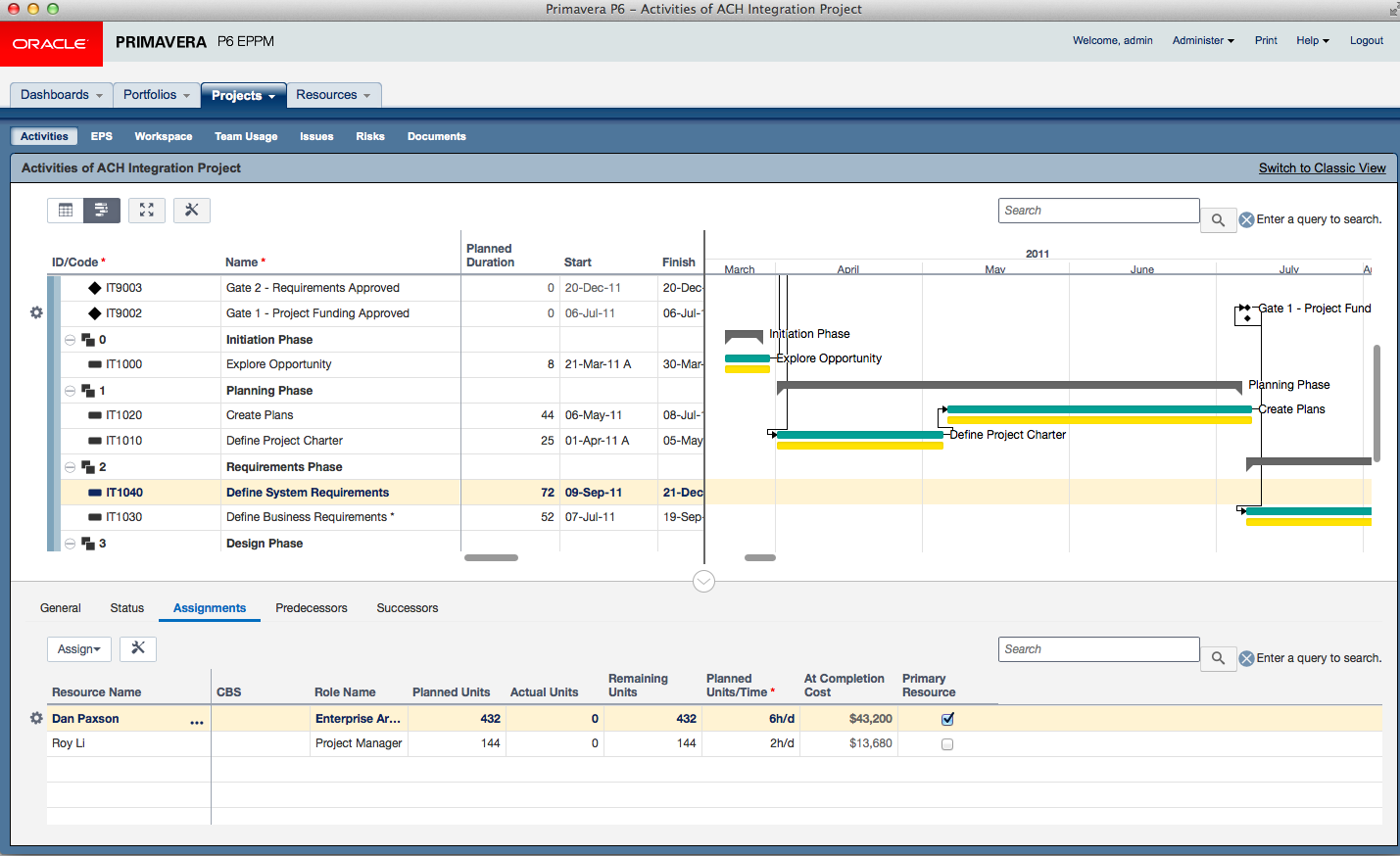This screenshot has width=1400, height=856.
Task: Open the Portfolios dropdown
Action: (x=157, y=95)
